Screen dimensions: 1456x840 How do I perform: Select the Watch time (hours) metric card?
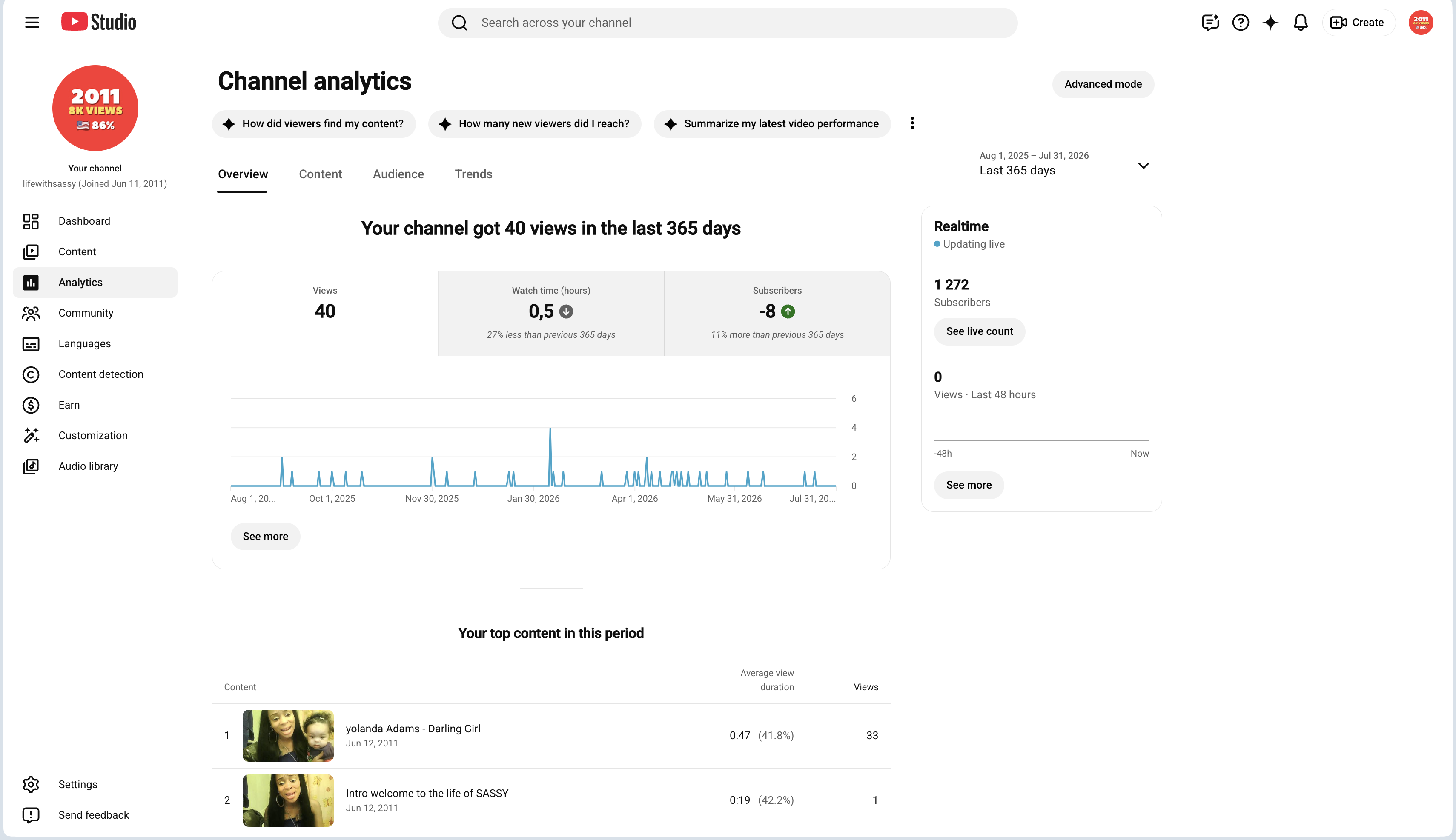click(551, 313)
